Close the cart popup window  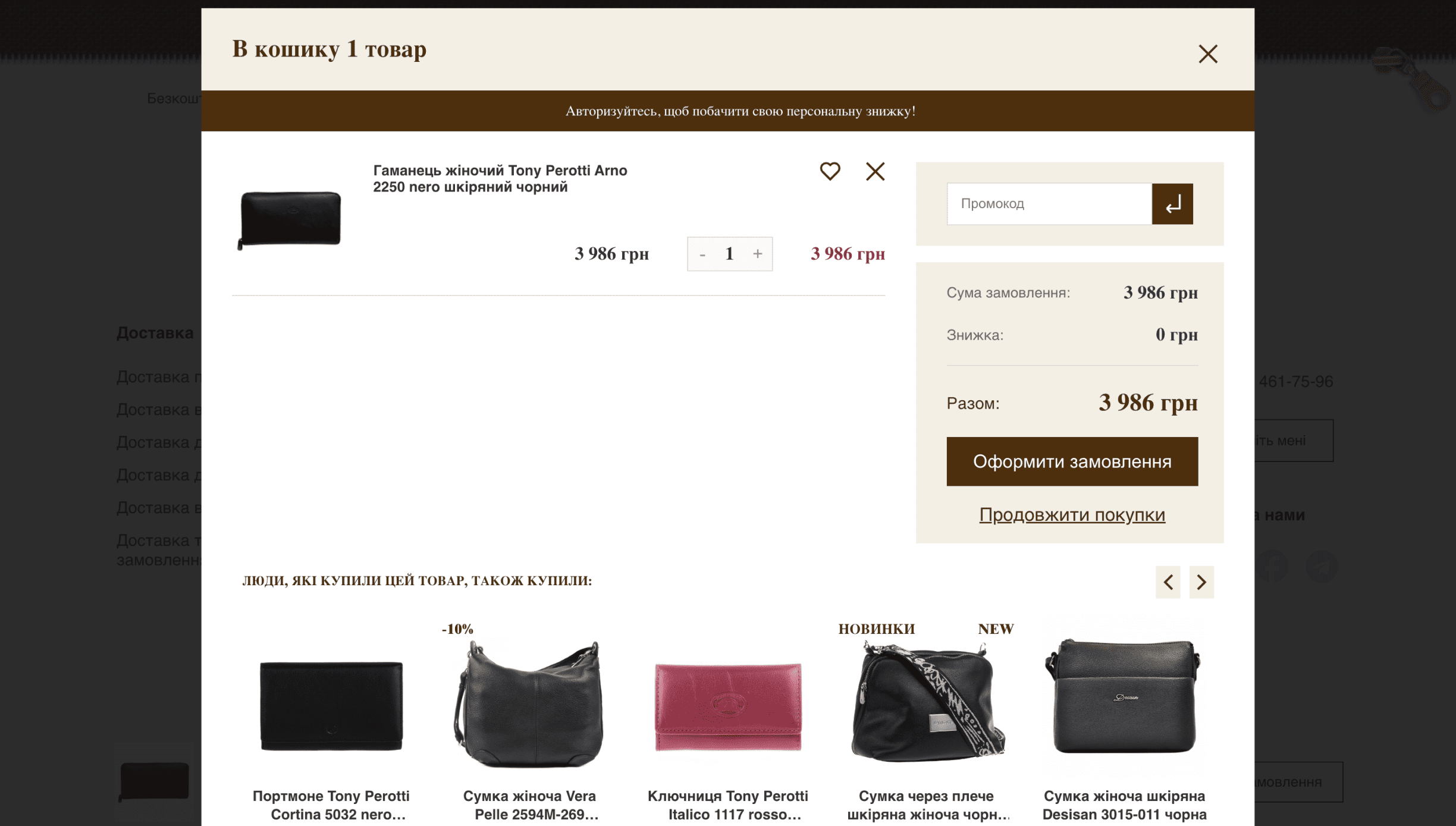(1207, 54)
